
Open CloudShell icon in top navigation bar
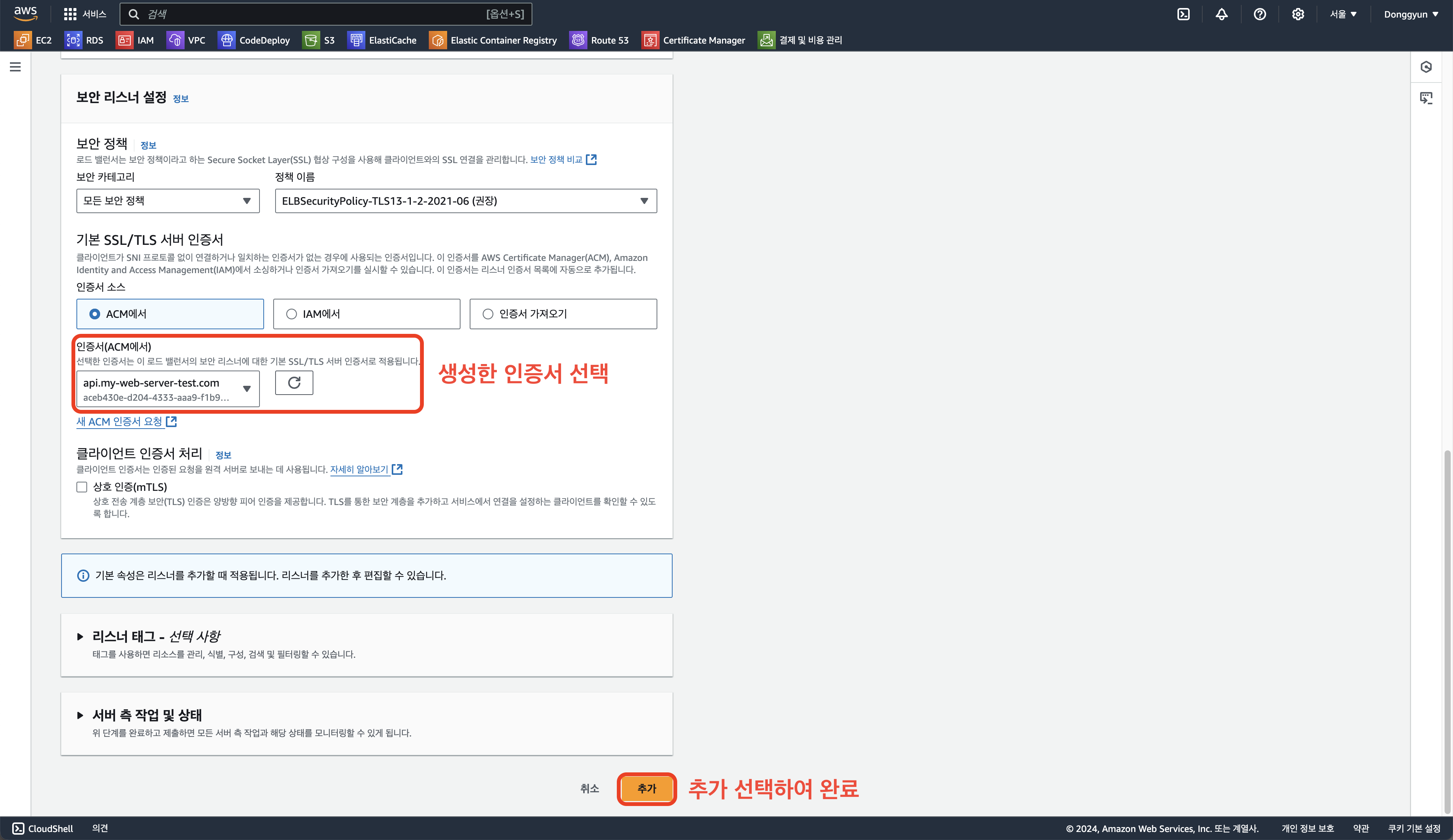pos(1183,15)
